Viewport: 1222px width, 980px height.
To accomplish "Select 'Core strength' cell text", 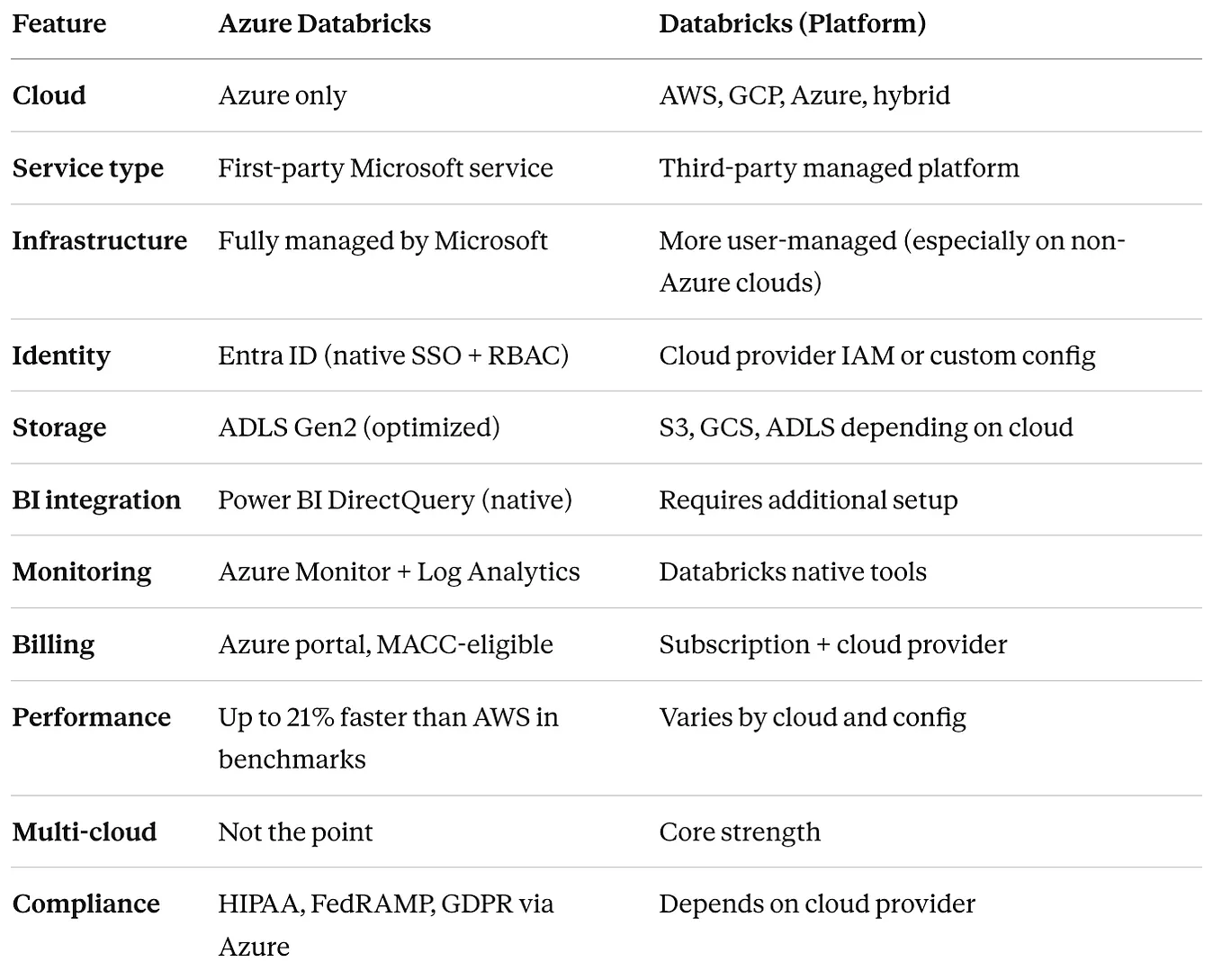I will pyautogui.click(x=741, y=832).
